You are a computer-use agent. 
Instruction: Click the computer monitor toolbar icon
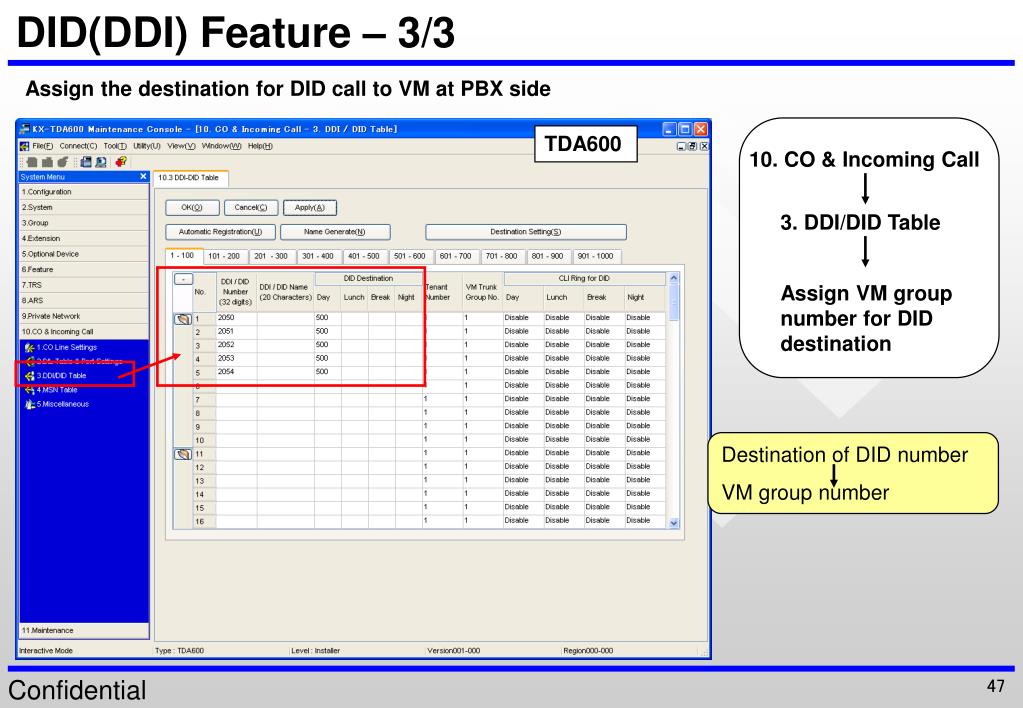coord(100,162)
